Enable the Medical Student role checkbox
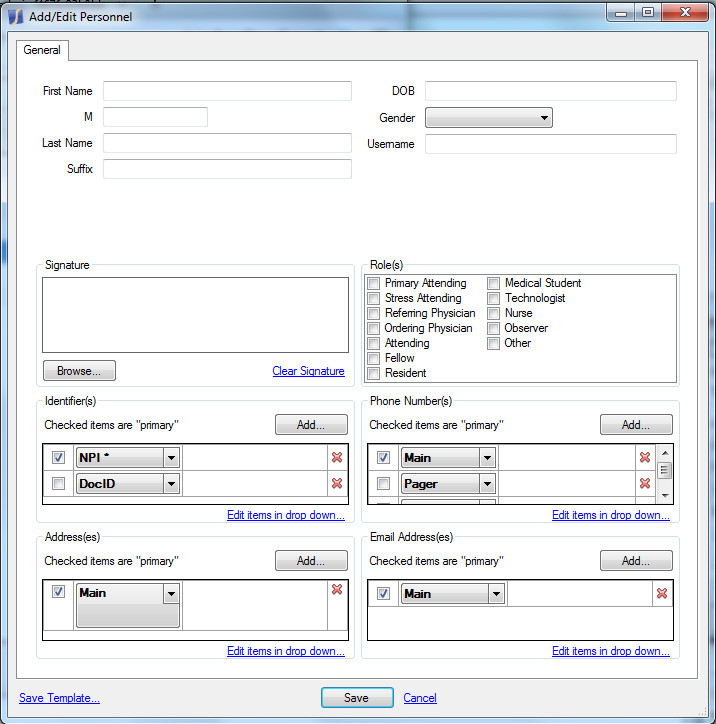 click(494, 284)
